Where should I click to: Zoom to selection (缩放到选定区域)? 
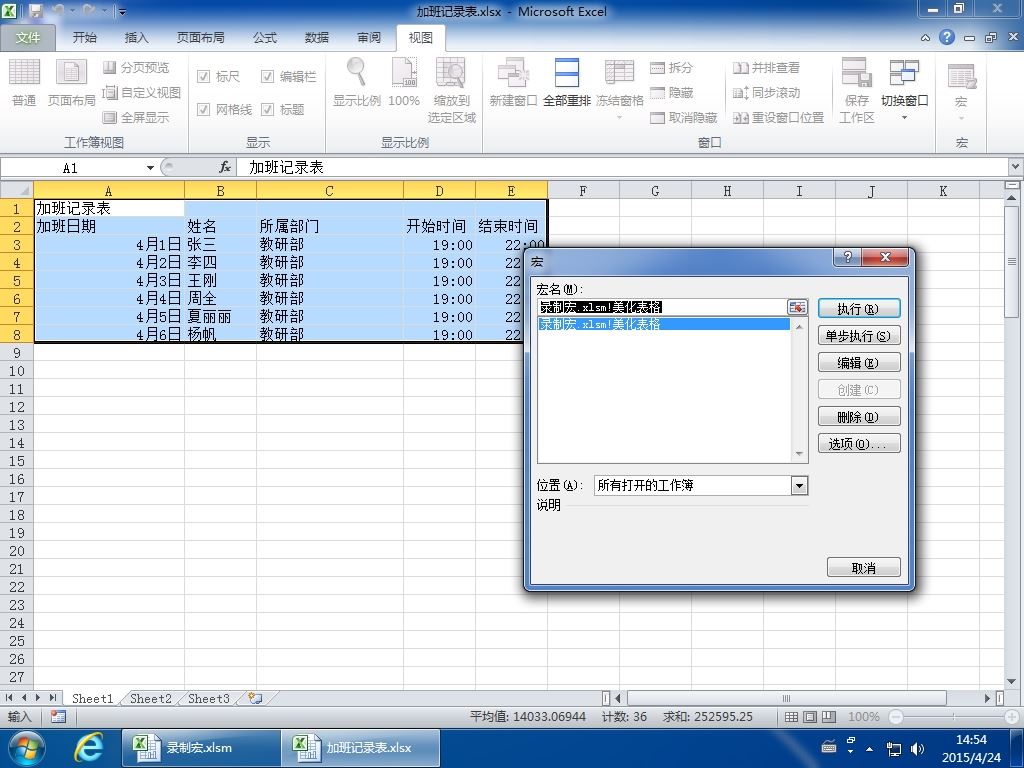(x=451, y=90)
